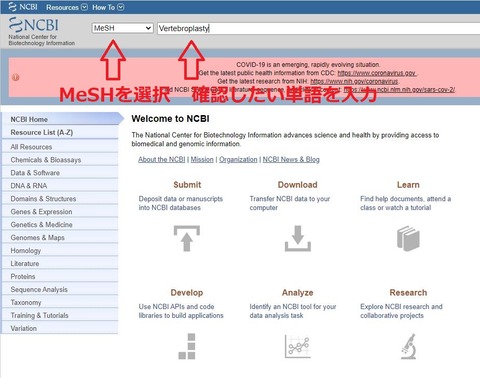Click the small NCBI top bar logo
The width and height of the screenshot is (480, 378).
tap(23, 7)
